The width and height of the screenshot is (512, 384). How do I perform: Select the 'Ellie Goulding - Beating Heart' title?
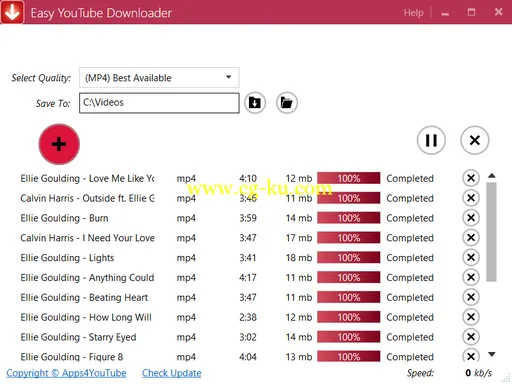click(x=84, y=297)
